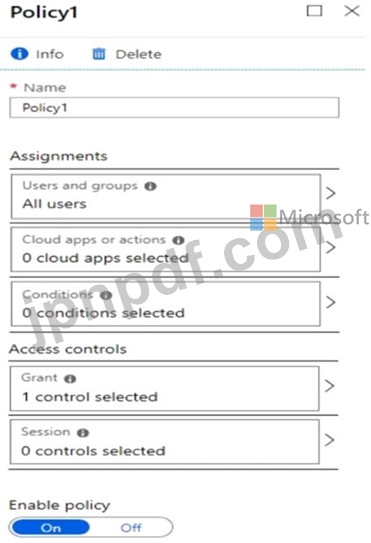Click the info icon beside Grant
The height and width of the screenshot is (543, 371).
coord(70,379)
